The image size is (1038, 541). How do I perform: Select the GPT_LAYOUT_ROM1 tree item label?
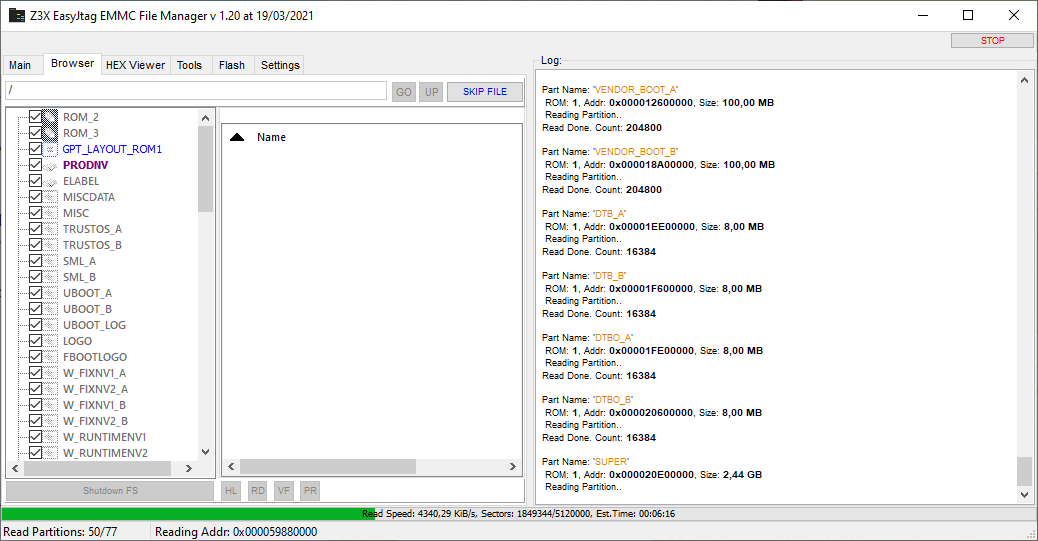click(x=112, y=149)
